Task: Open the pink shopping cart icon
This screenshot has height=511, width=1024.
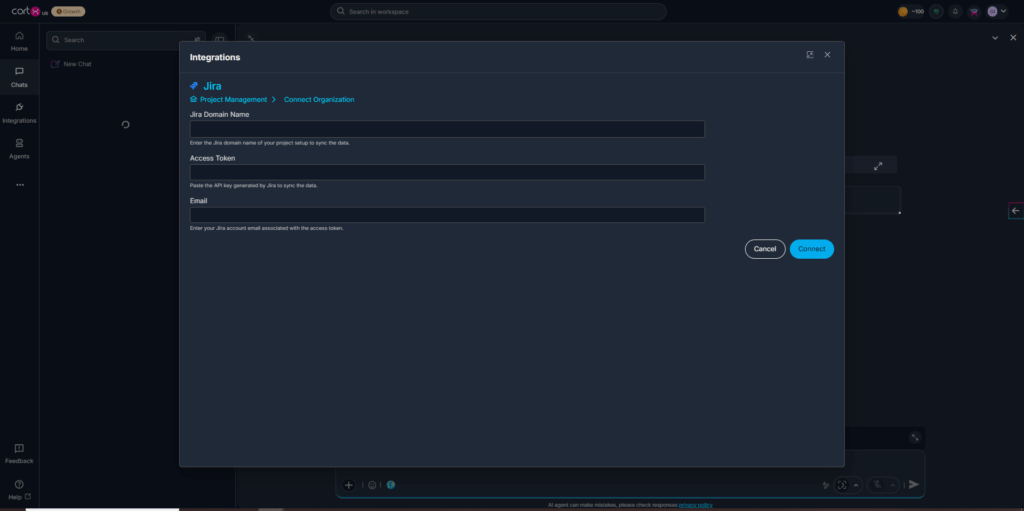Action: click(974, 11)
